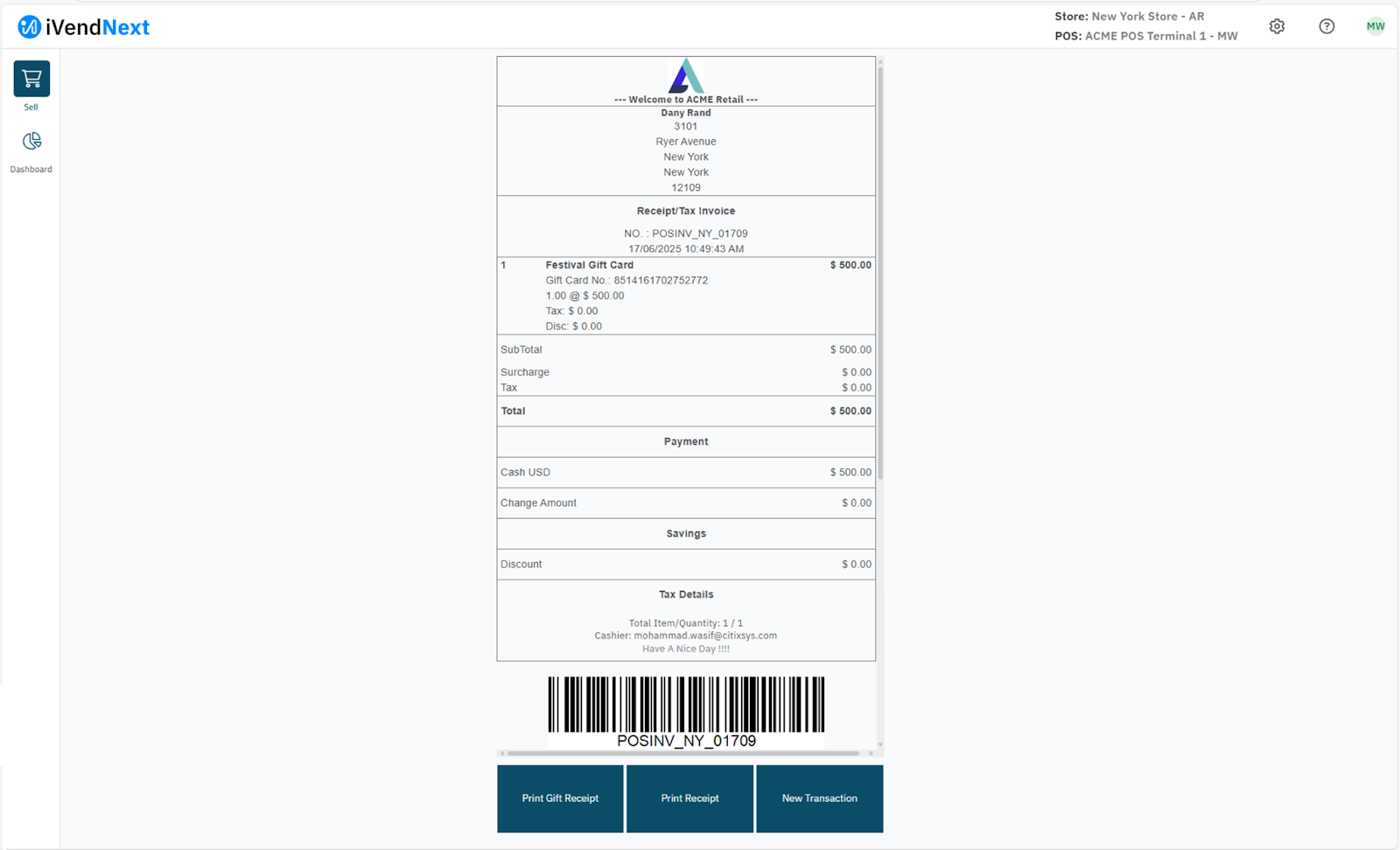Click Festival Gift Card item name
Viewport: 1400px width, 850px height.
coord(590,265)
